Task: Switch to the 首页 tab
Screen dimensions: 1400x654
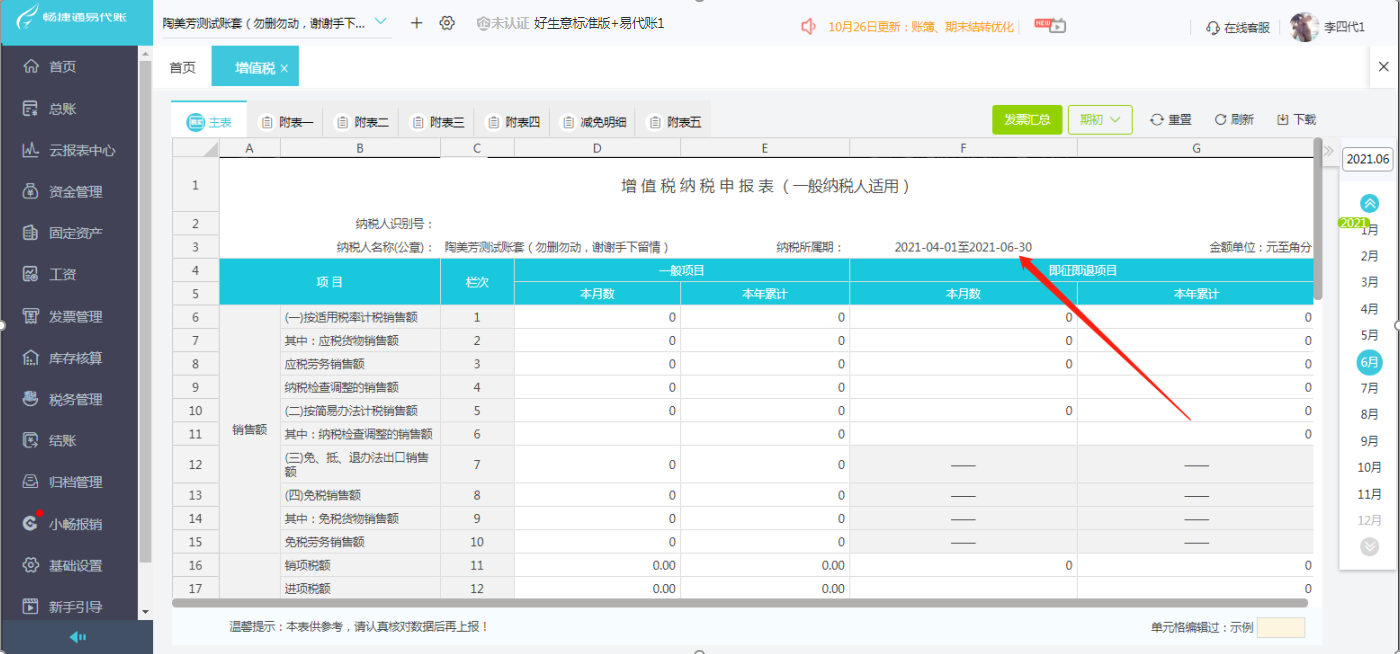Action: pos(182,68)
